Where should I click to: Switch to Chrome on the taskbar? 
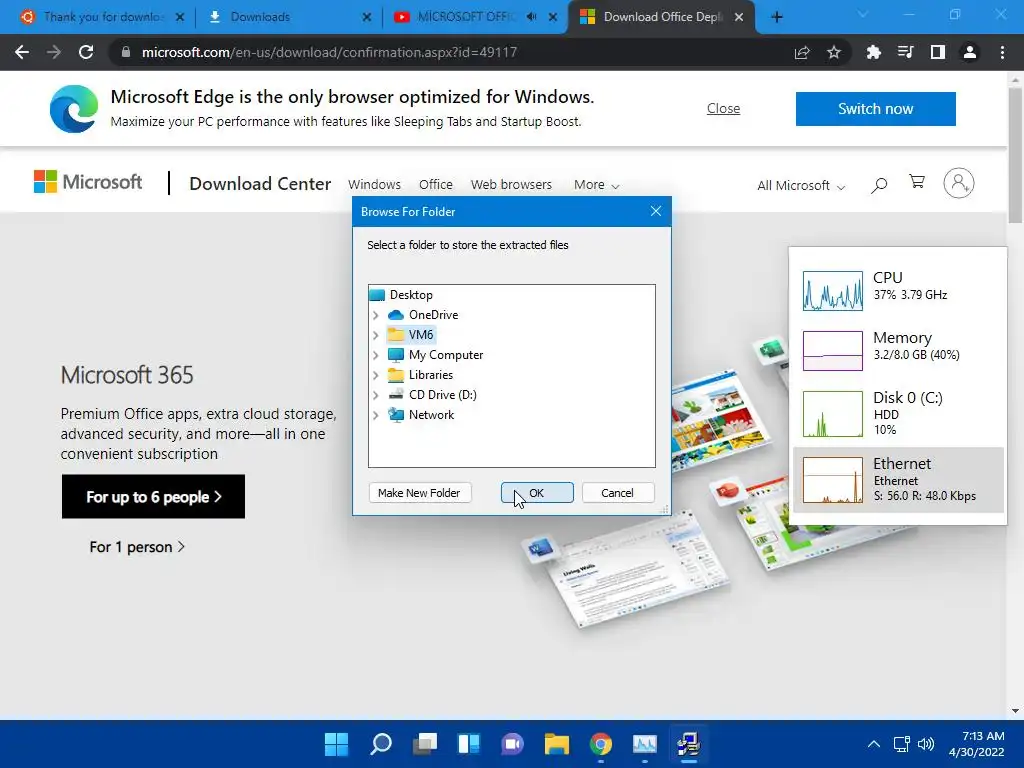[x=601, y=744]
